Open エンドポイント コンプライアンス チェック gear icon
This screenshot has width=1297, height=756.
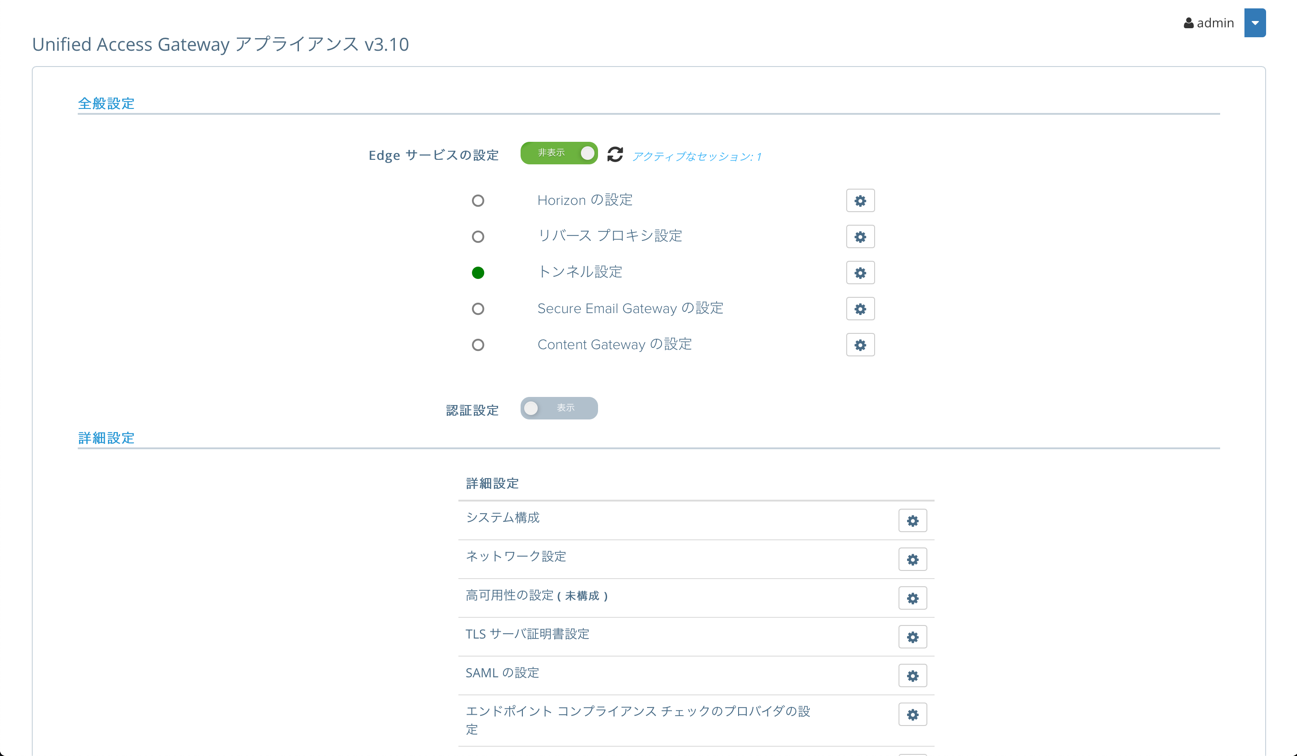(912, 715)
